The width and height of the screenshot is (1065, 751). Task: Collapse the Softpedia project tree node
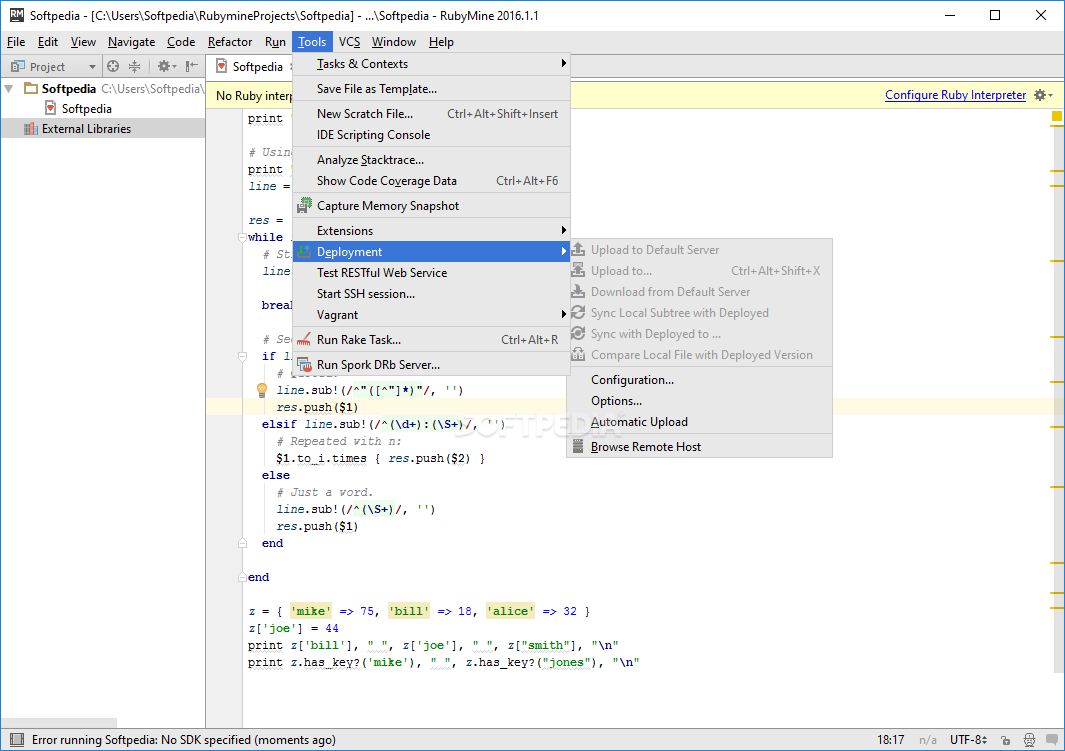tap(9, 88)
